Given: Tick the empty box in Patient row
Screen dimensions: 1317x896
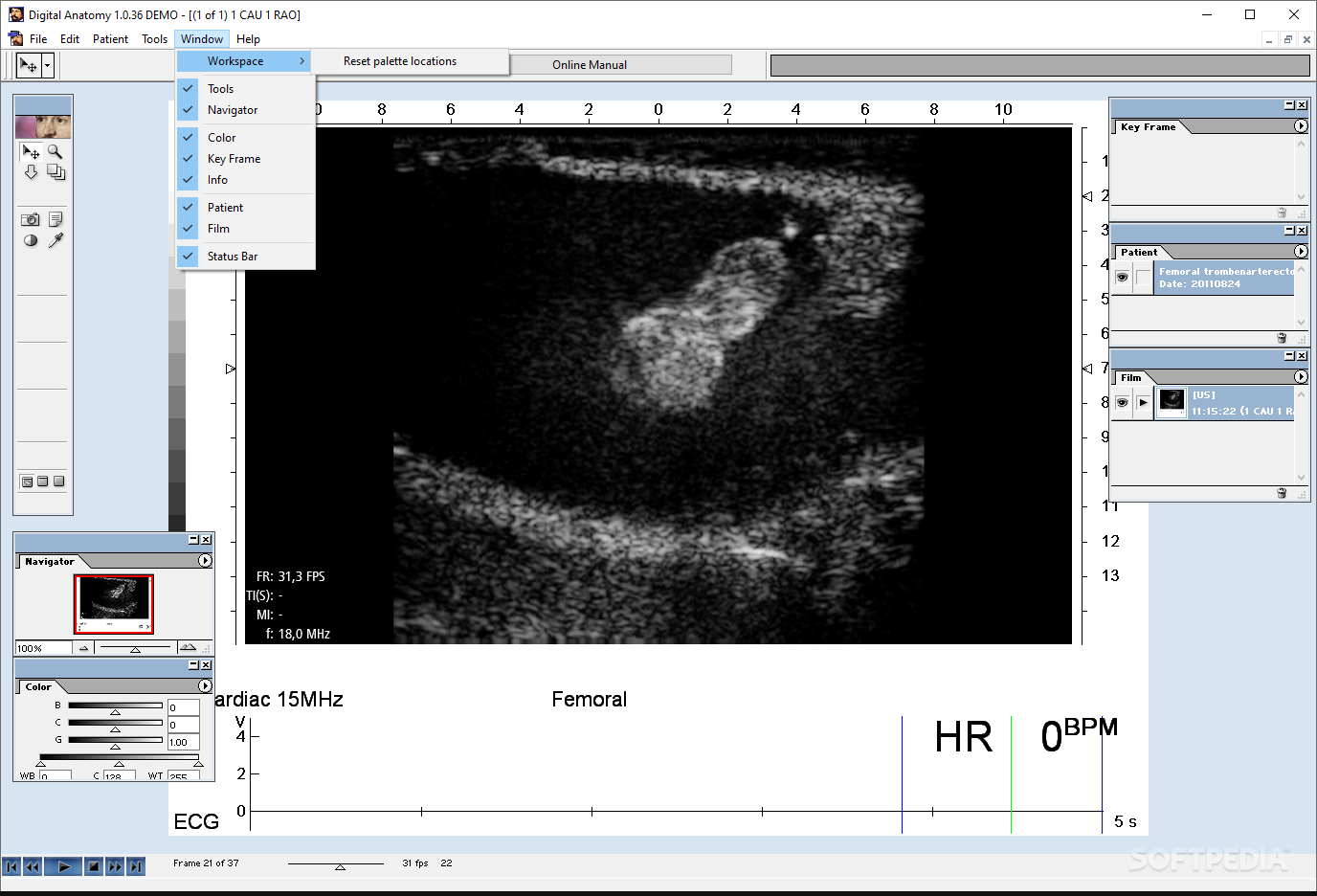Looking at the screenshot, I should click(x=1144, y=278).
